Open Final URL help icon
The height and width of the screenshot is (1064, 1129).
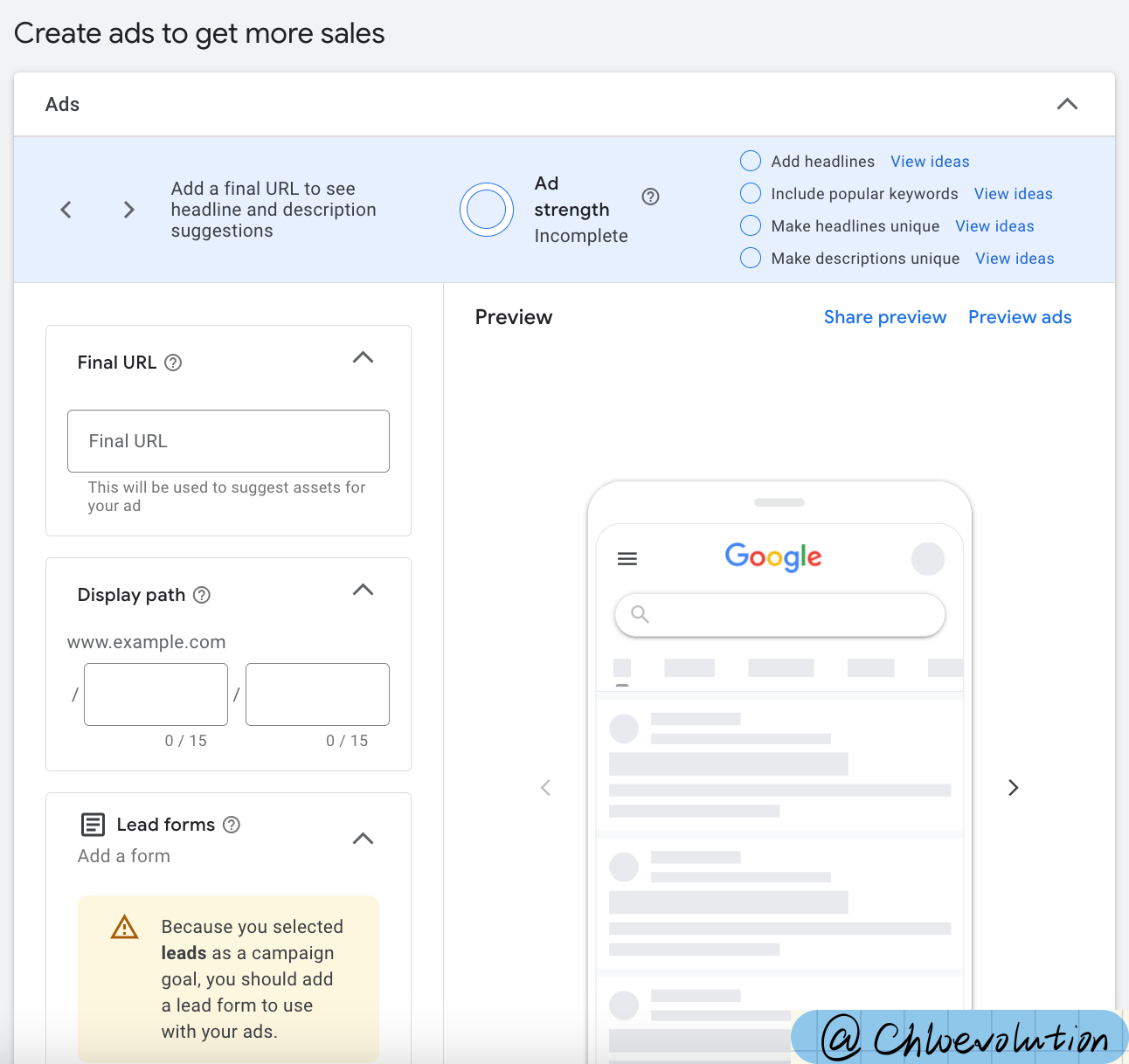(x=173, y=363)
